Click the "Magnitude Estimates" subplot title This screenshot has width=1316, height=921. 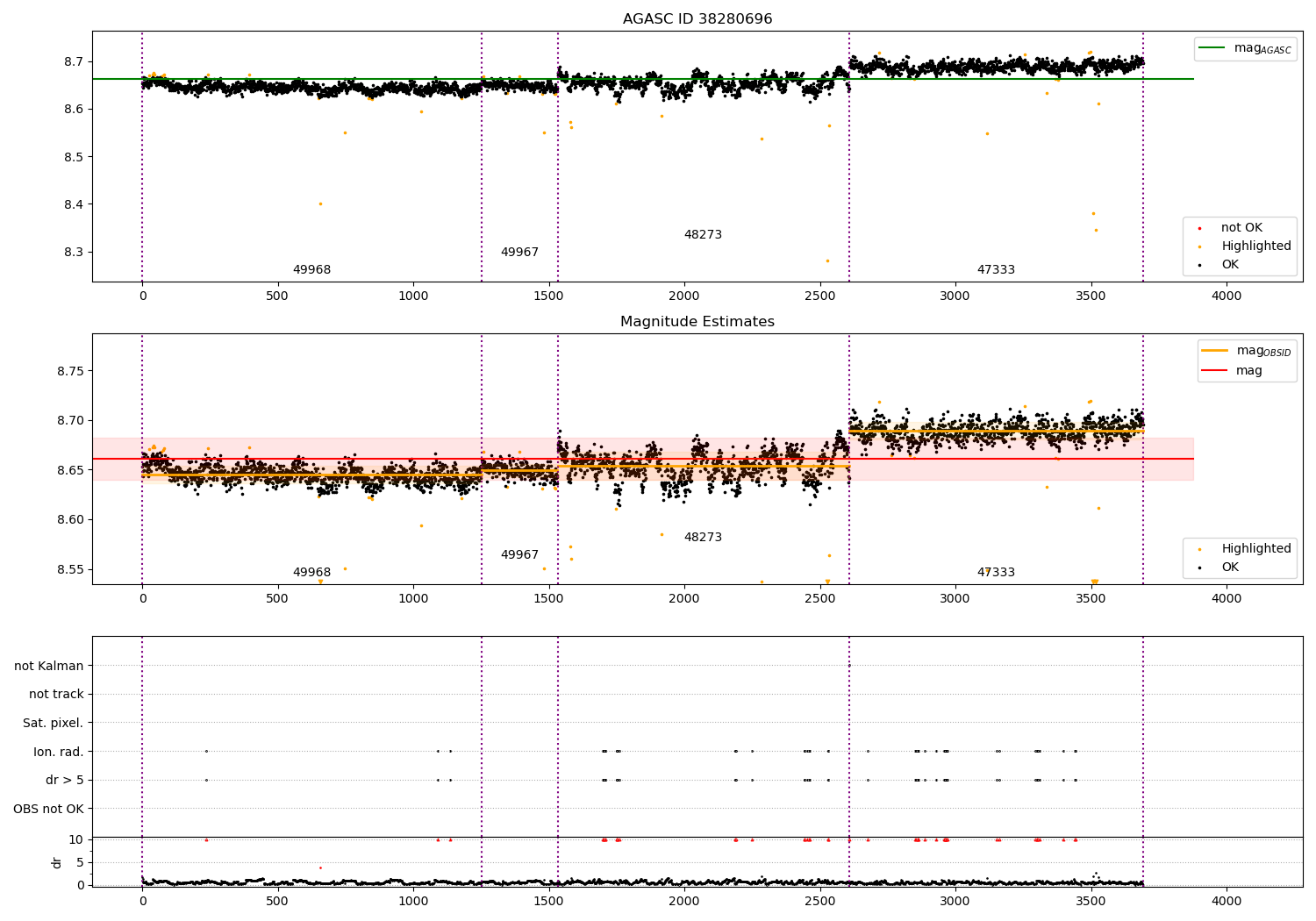pyautogui.click(x=697, y=322)
